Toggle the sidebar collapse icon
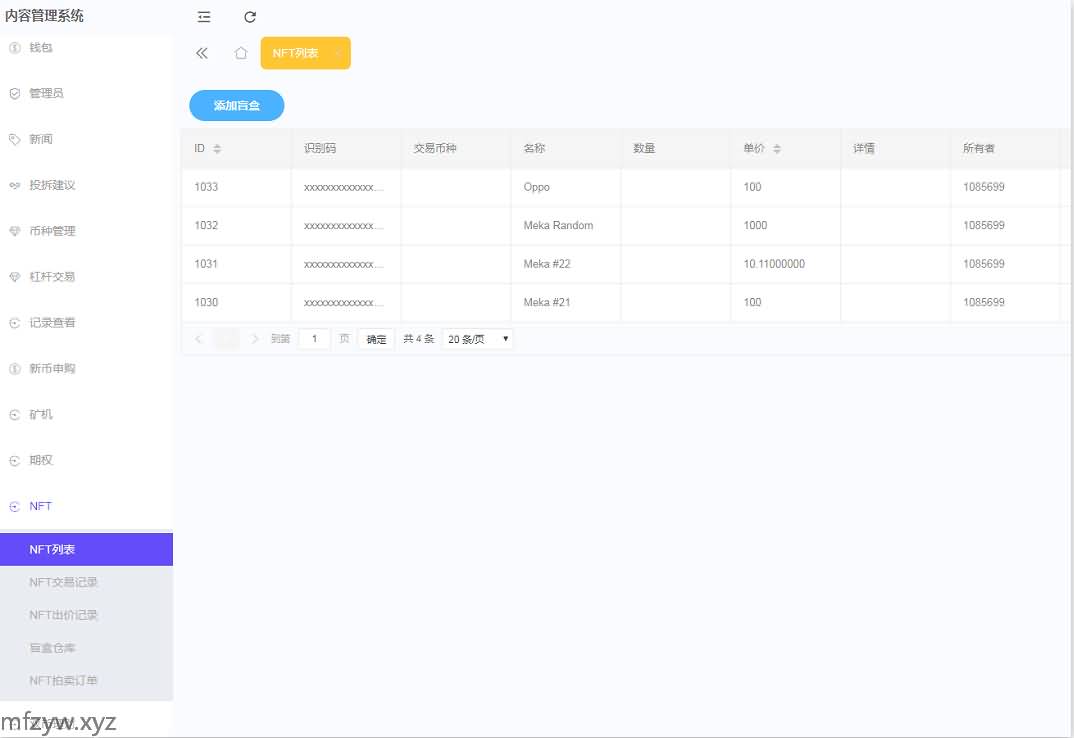 point(204,17)
